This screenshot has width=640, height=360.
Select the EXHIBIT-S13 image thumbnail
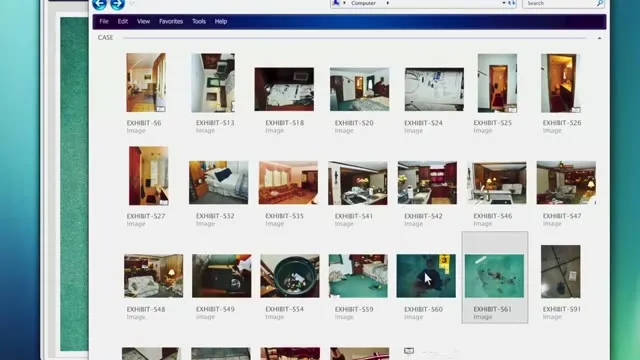(213, 82)
